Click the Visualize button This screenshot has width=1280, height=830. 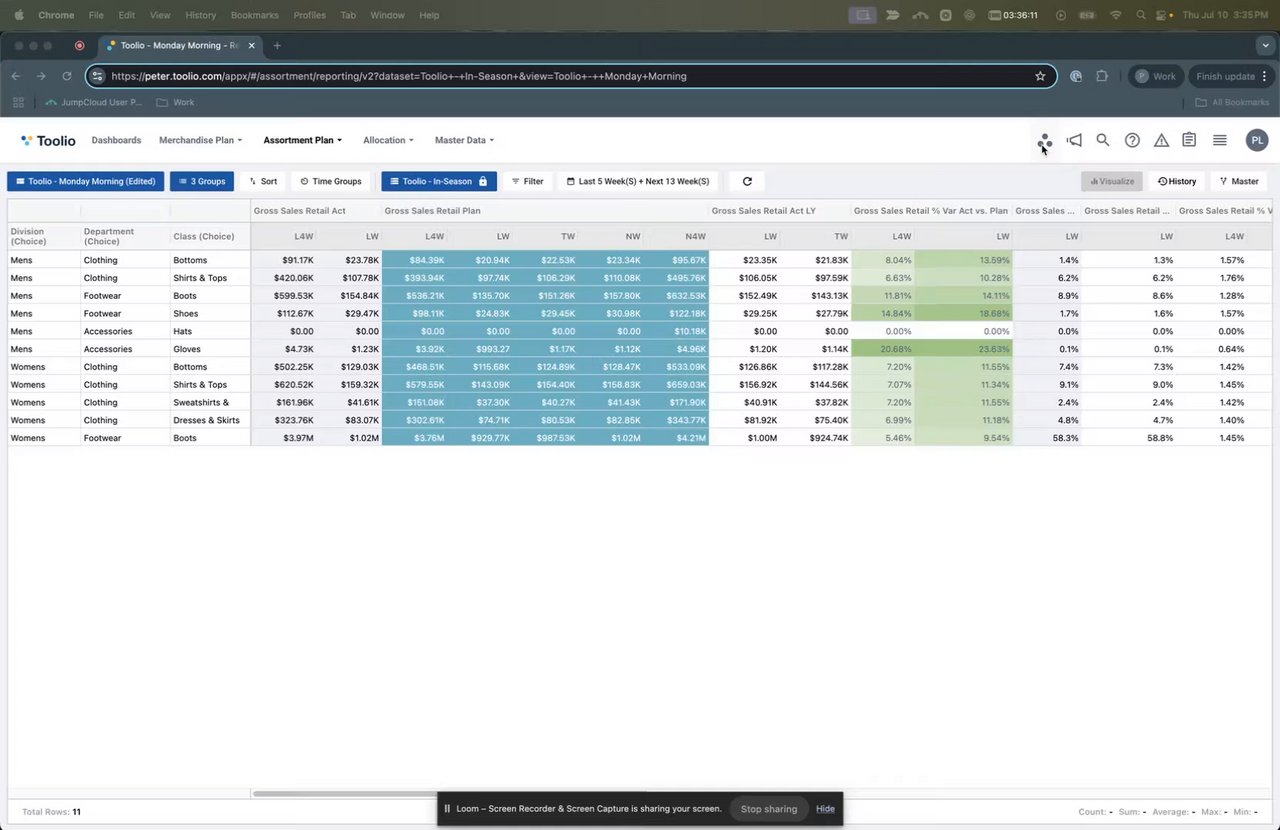tap(1112, 181)
